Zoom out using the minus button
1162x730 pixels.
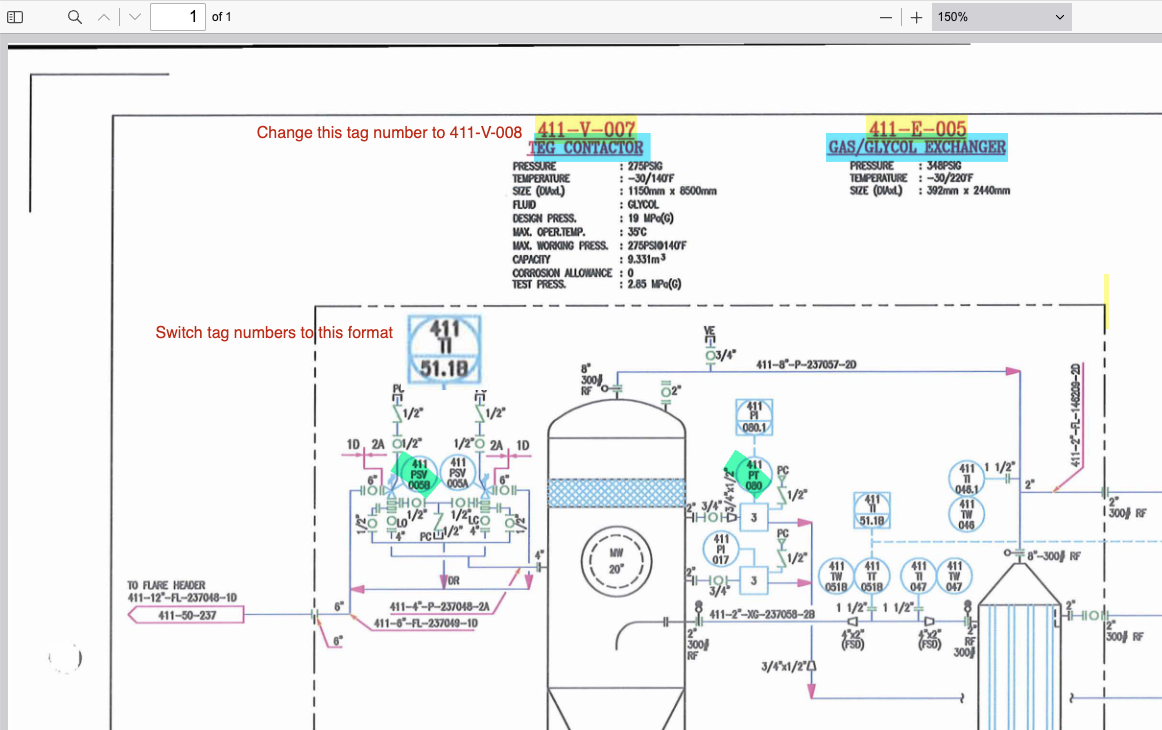click(x=885, y=17)
